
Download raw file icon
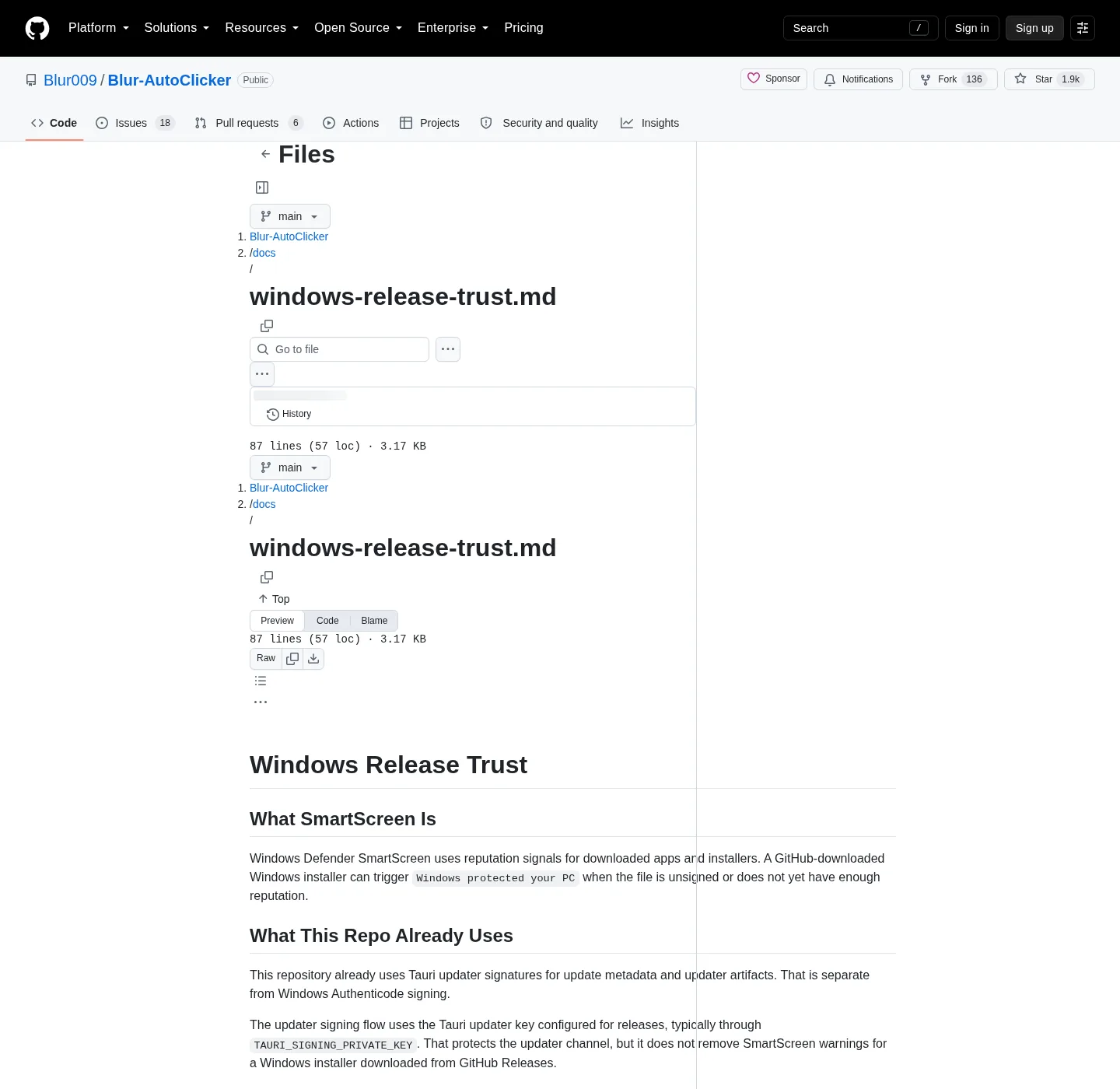(x=313, y=659)
